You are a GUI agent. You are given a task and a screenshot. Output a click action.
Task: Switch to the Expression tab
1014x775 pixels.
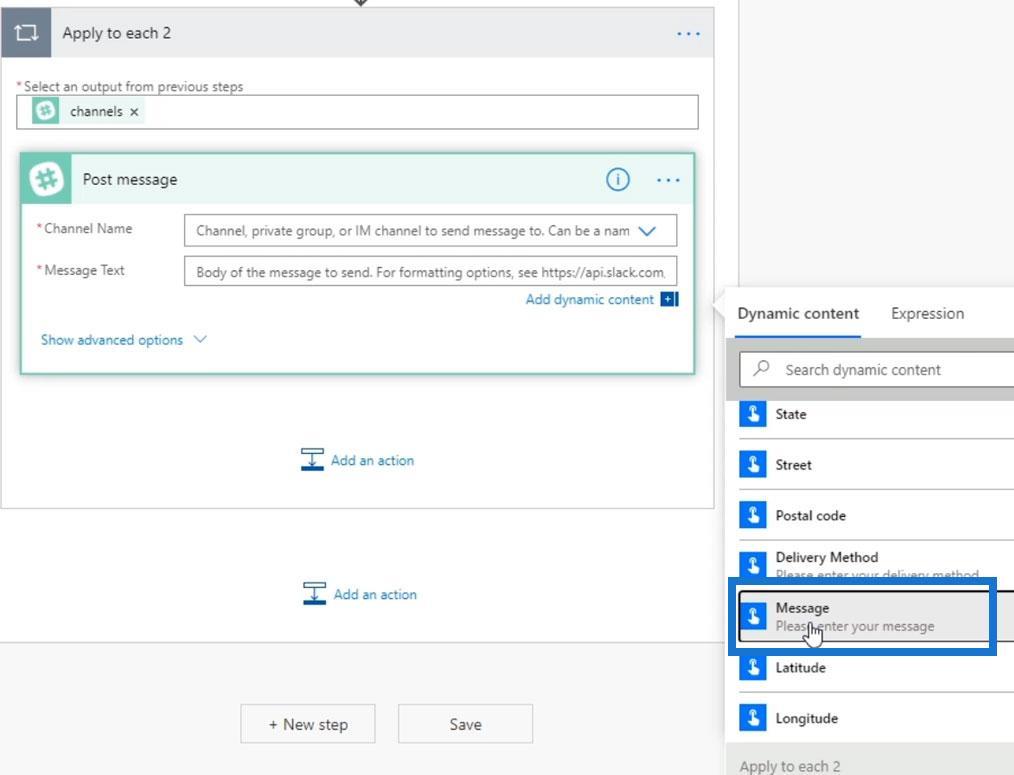coord(927,314)
